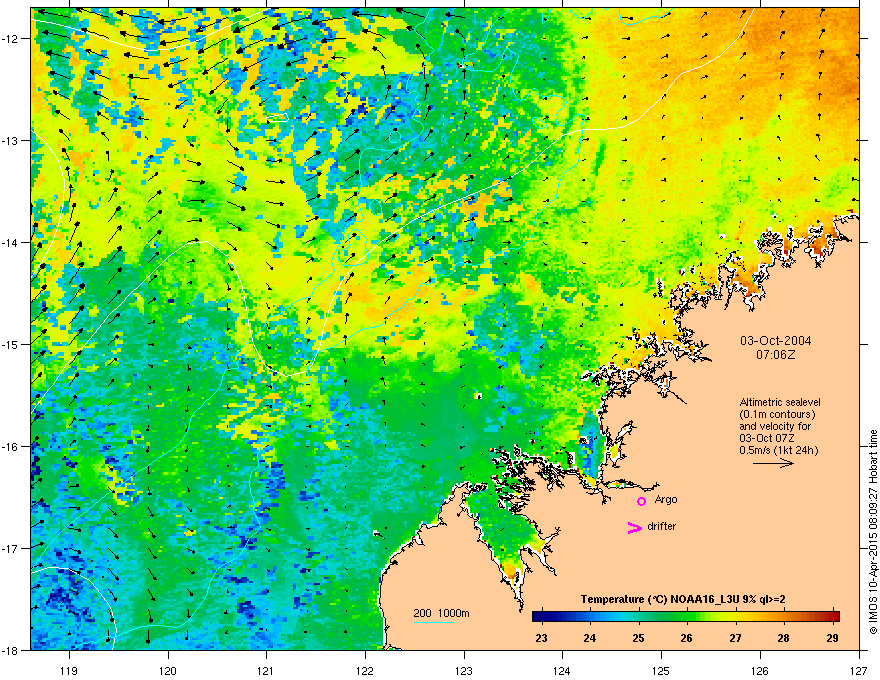Click the -14 latitude axis label
The height and width of the screenshot is (680, 880).
[x=11, y=243]
